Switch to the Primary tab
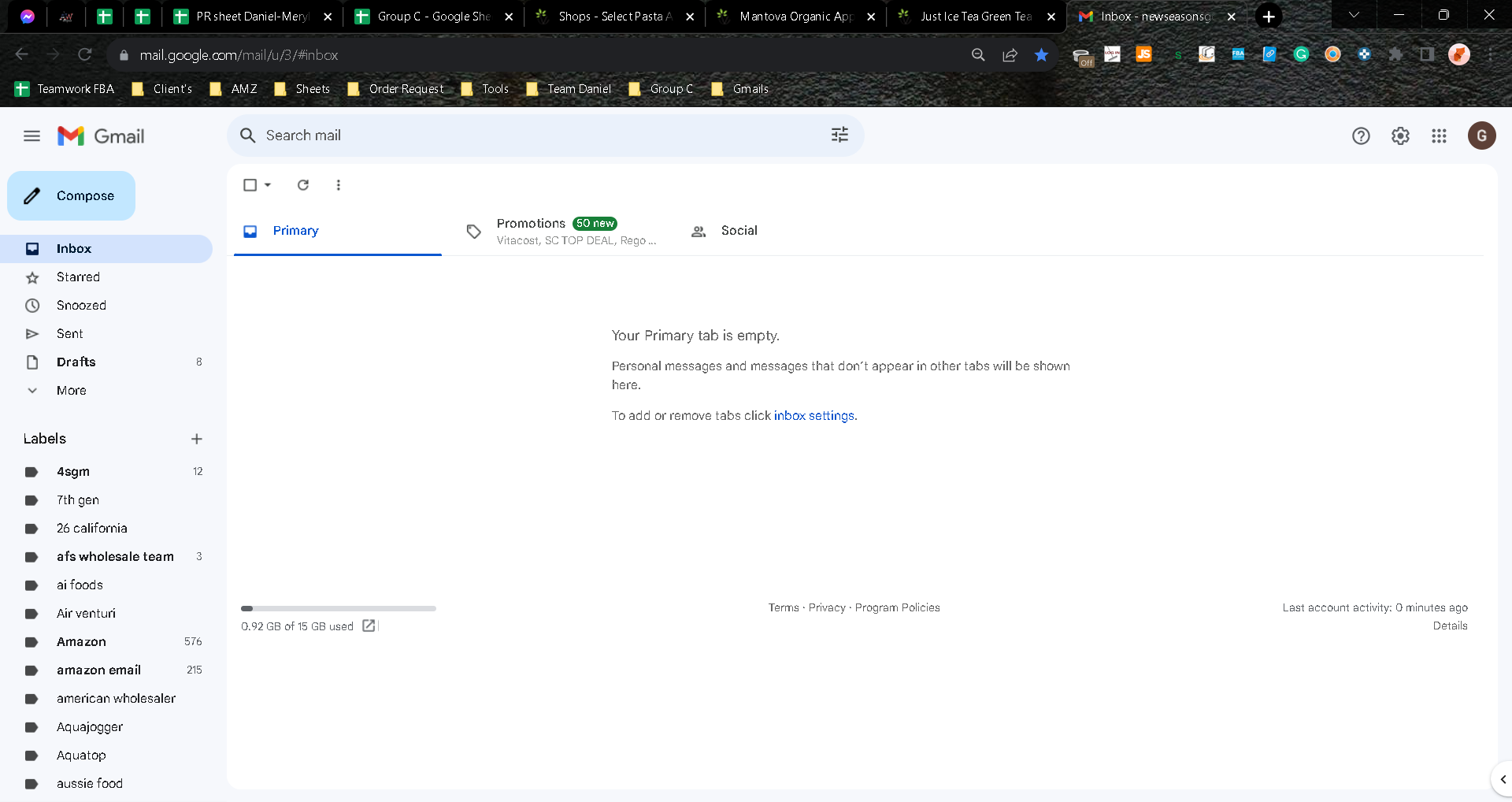 point(338,231)
